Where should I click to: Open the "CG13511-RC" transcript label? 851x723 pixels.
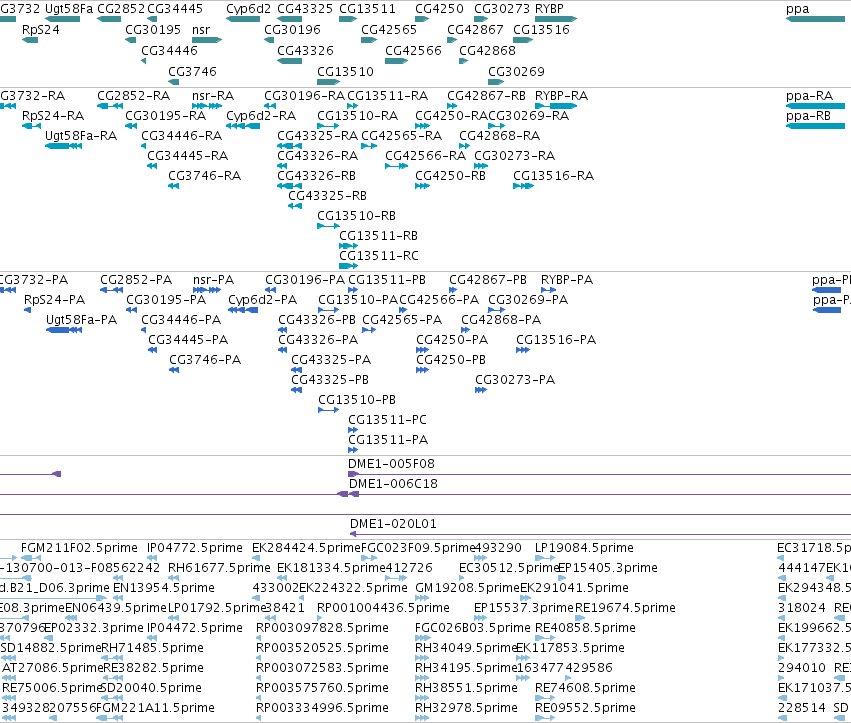click(x=379, y=256)
